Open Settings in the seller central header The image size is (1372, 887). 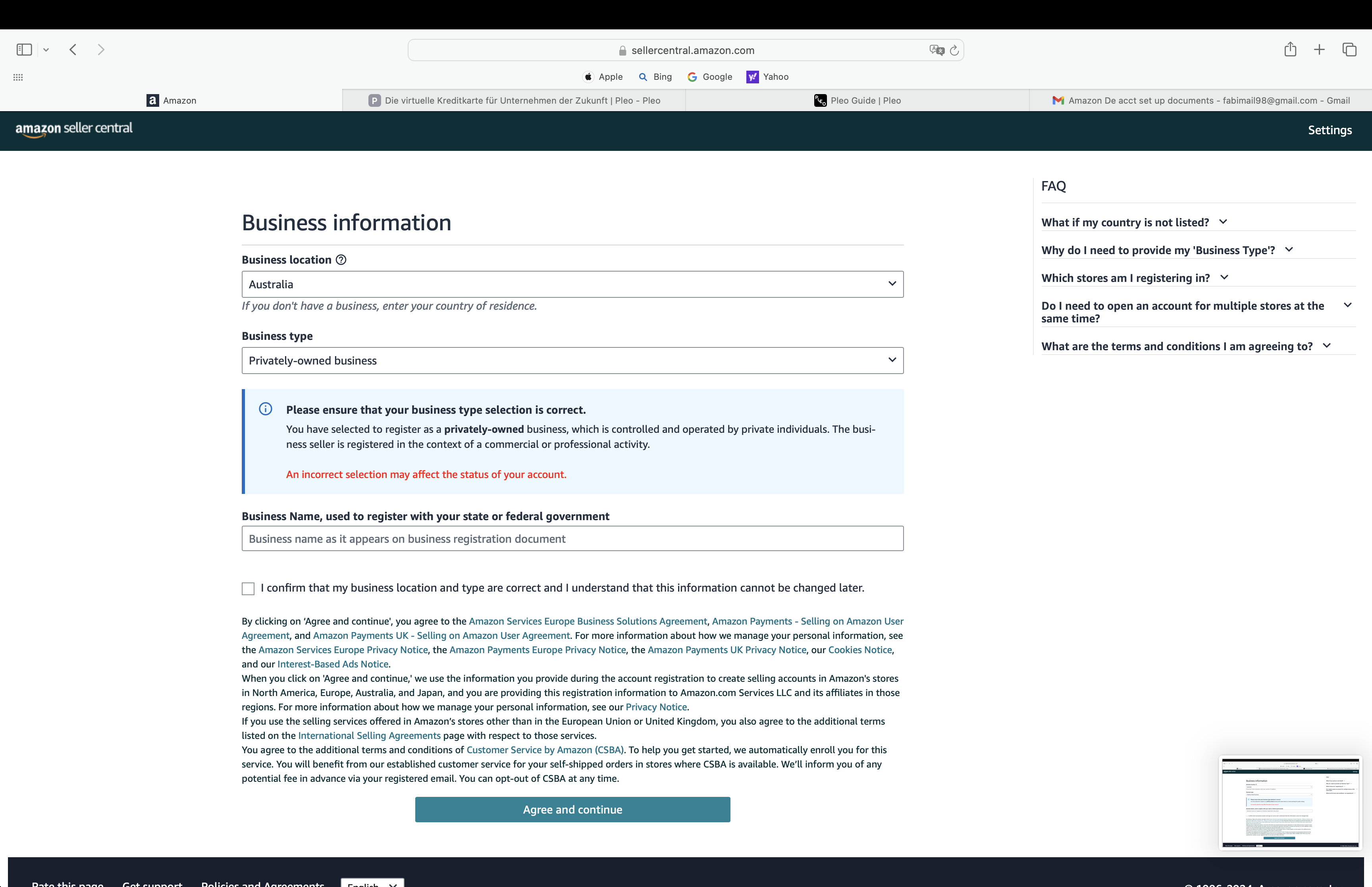(1330, 130)
